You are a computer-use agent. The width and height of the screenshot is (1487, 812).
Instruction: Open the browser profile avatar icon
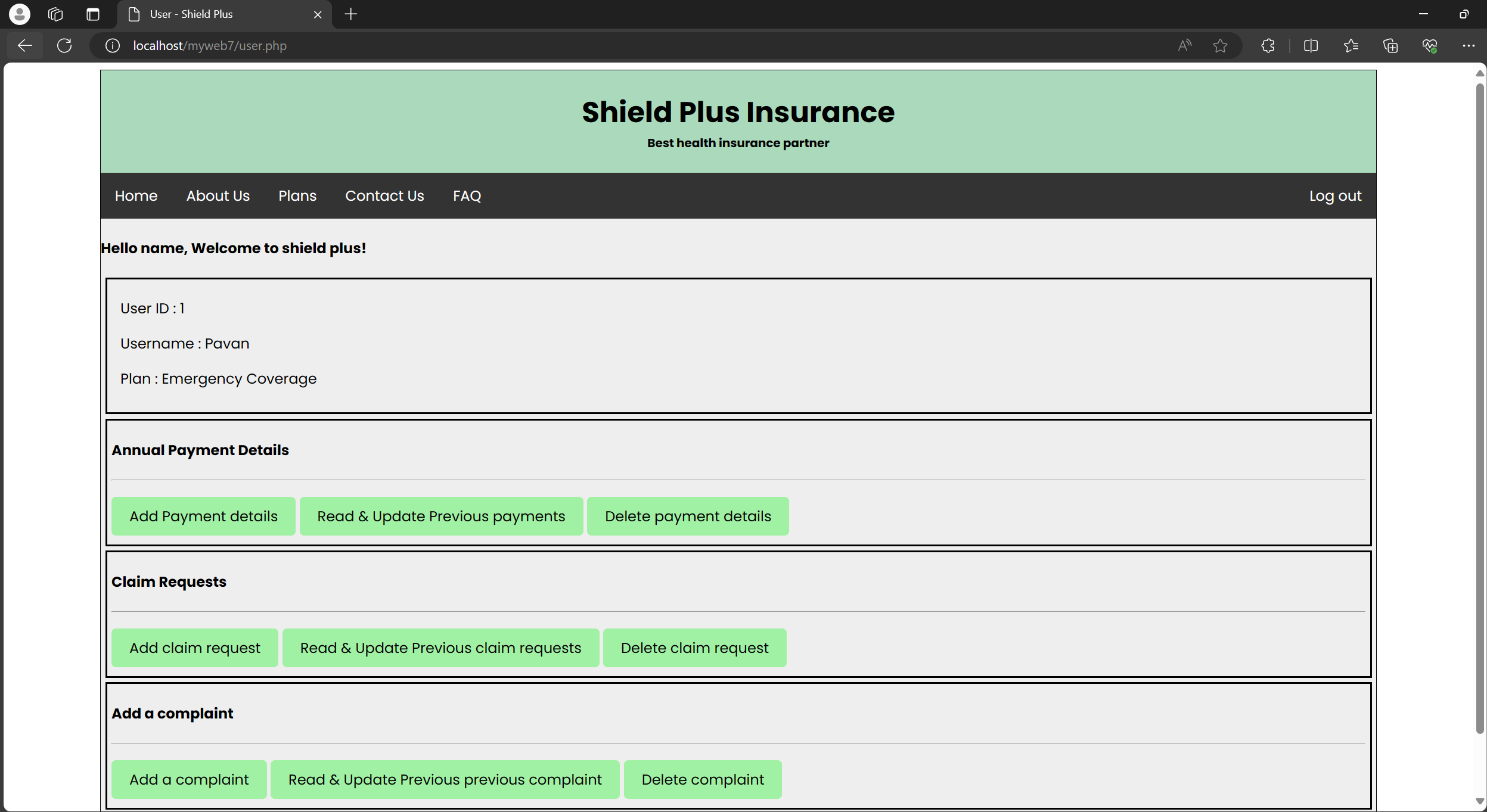pos(20,14)
